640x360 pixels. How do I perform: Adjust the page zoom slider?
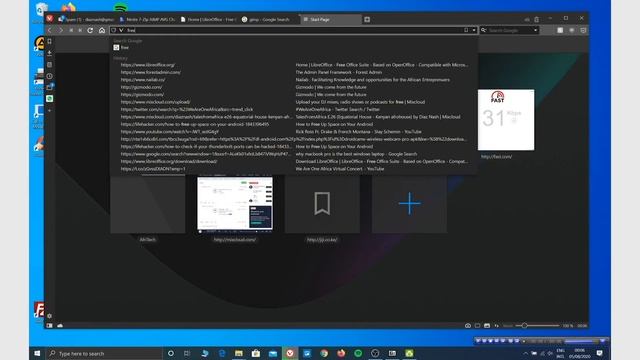click(x=537, y=326)
